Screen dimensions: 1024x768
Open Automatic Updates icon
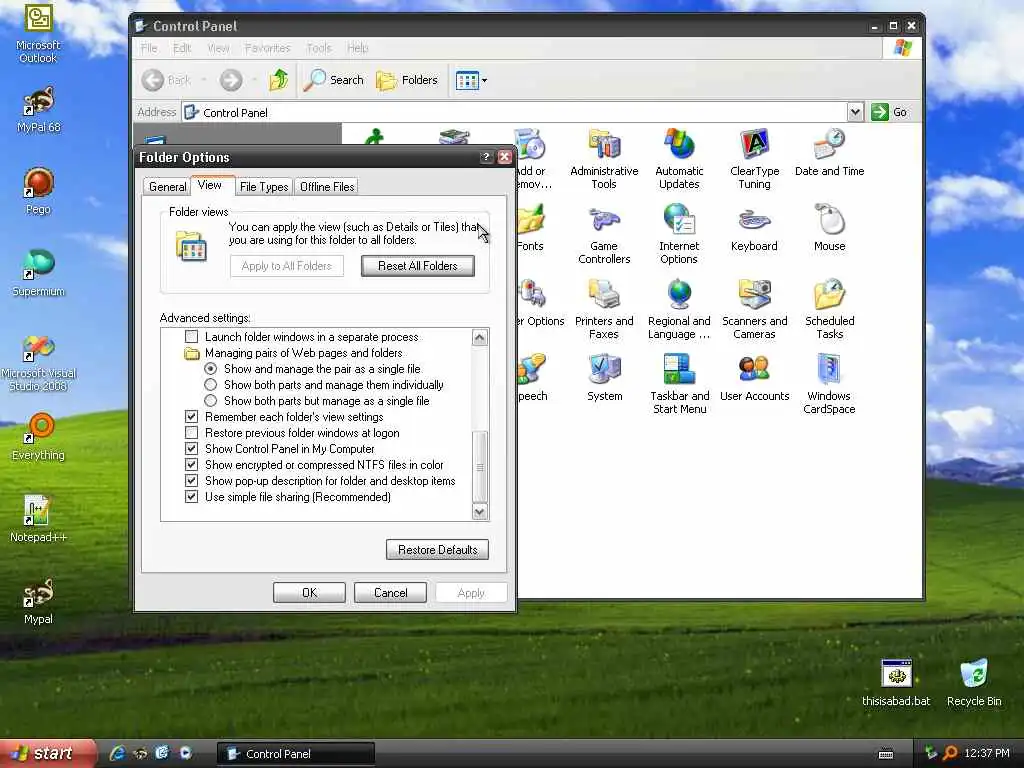(679, 159)
